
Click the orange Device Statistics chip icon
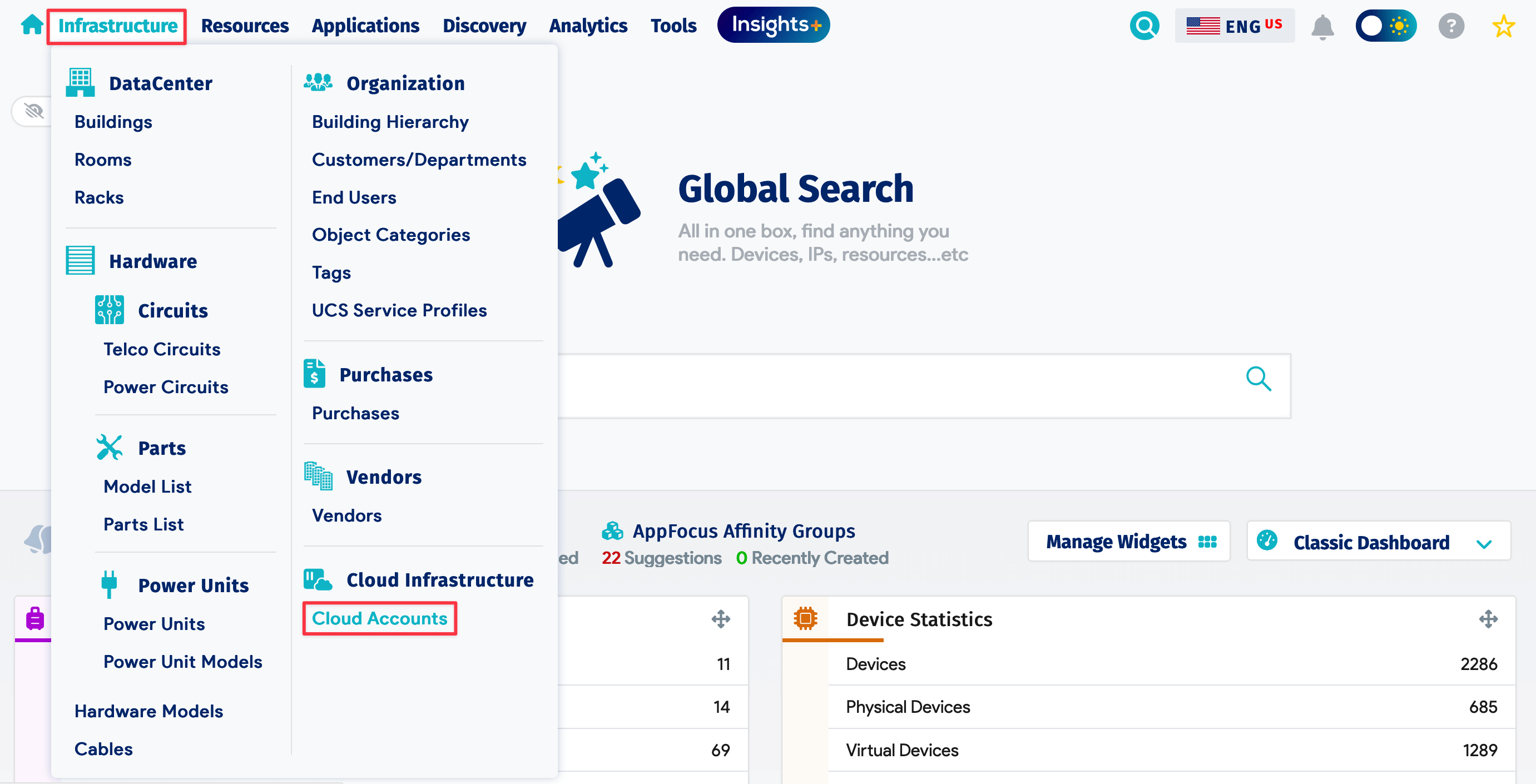[805, 619]
